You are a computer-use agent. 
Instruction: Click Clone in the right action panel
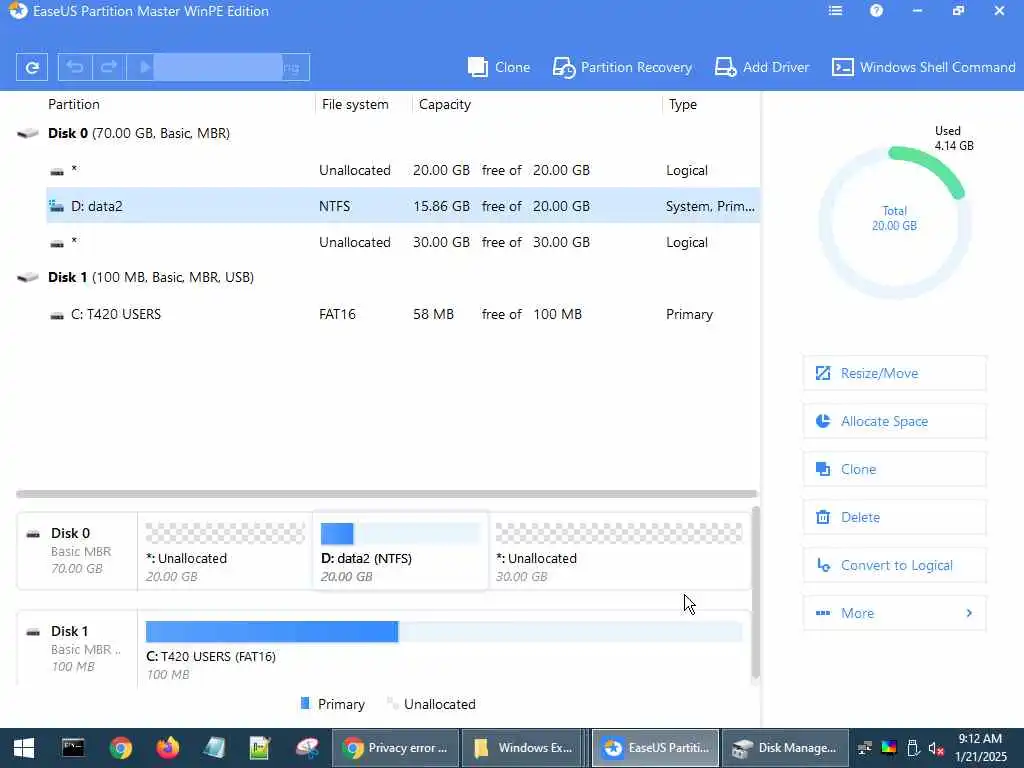pyautogui.click(x=894, y=470)
